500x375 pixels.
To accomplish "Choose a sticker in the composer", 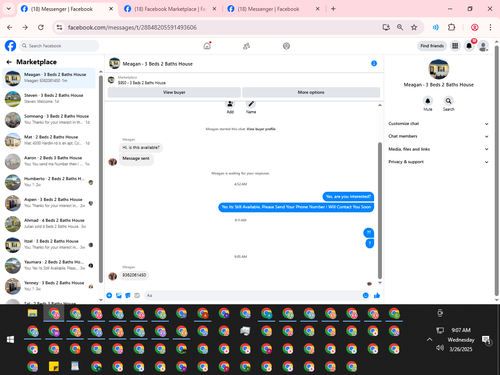I will 128,295.
